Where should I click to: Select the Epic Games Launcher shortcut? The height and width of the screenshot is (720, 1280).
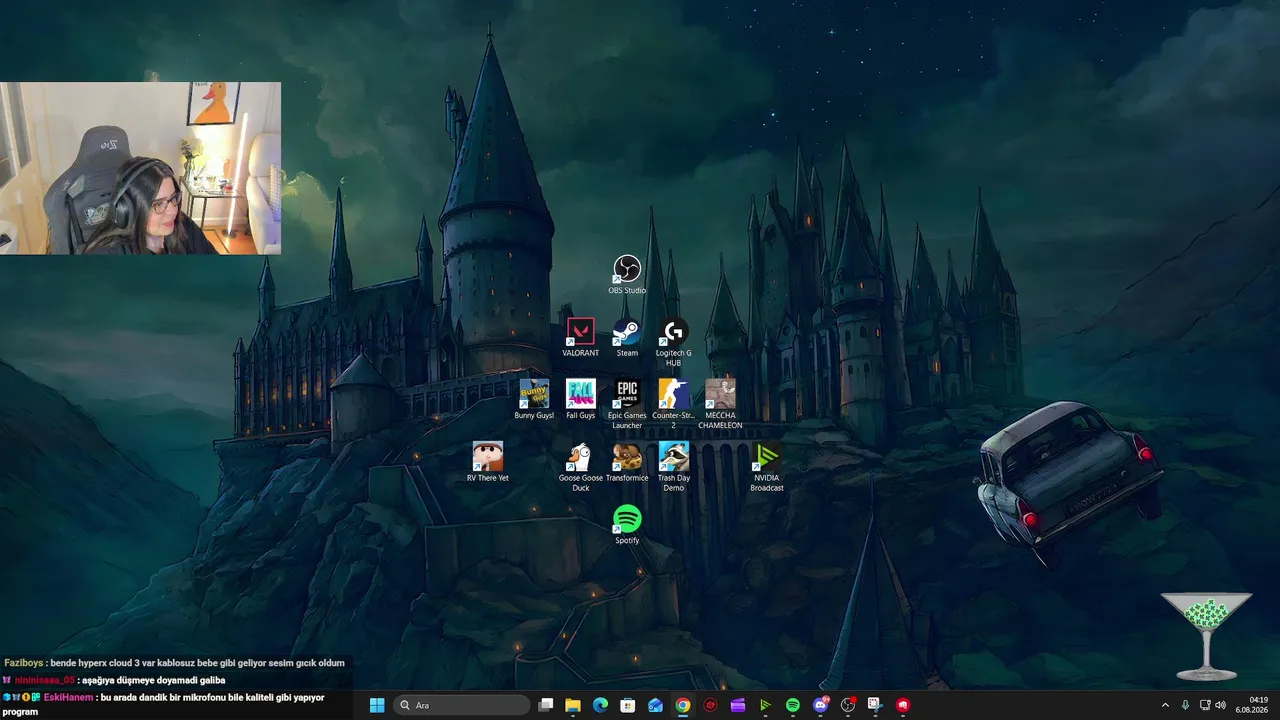pos(627,404)
